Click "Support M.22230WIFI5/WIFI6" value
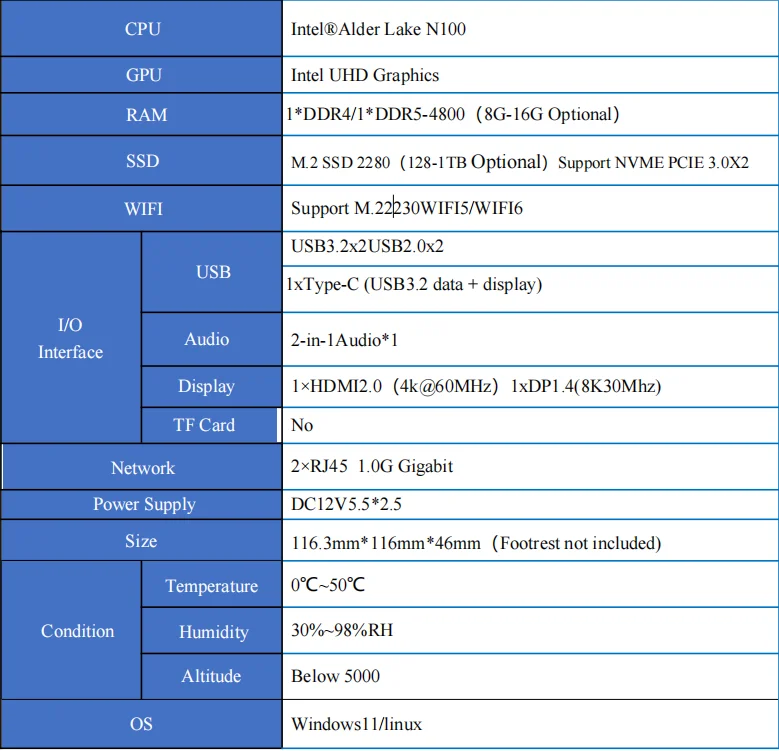 (406, 208)
